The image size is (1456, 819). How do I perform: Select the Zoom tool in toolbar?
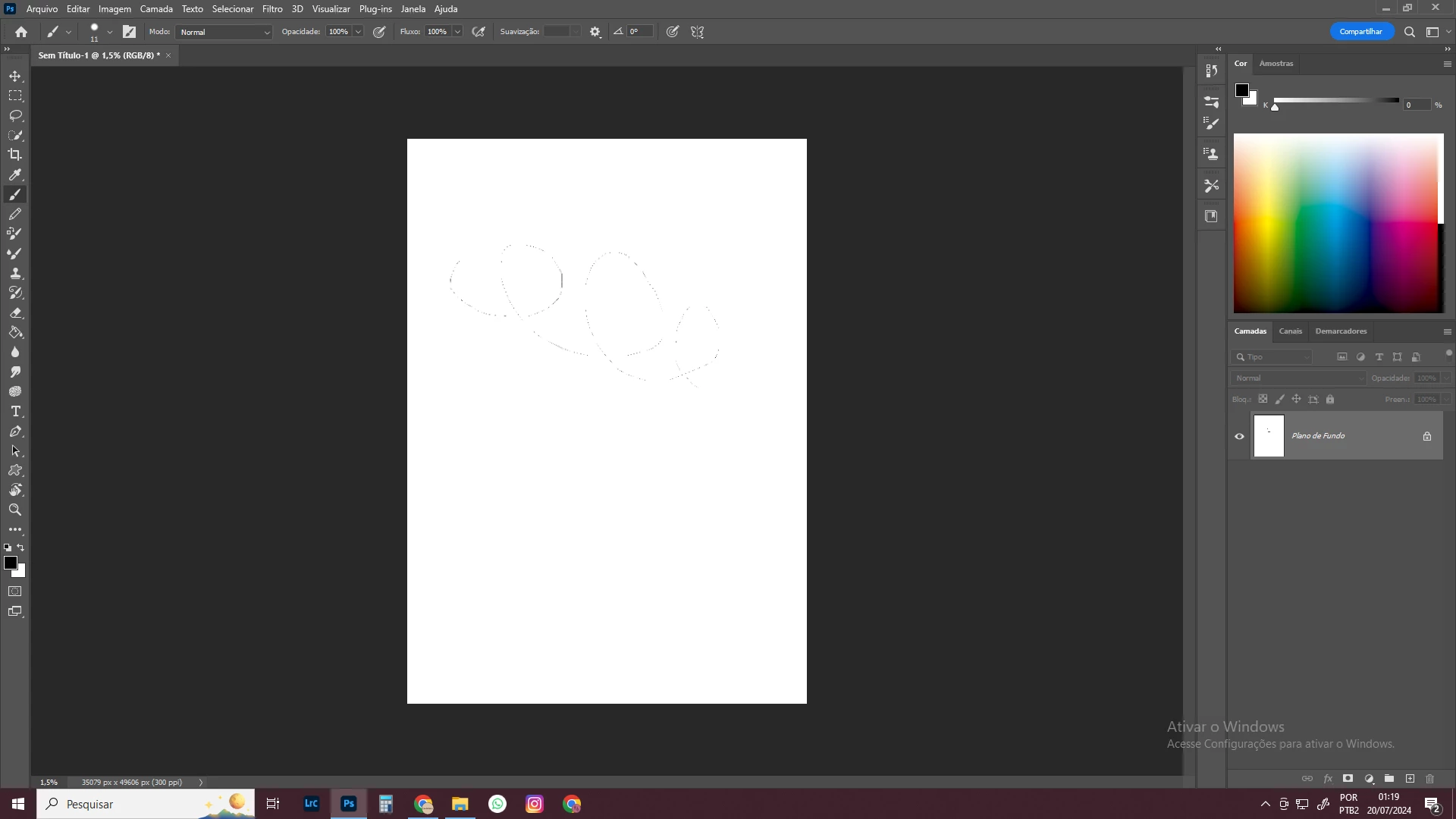pyautogui.click(x=15, y=510)
